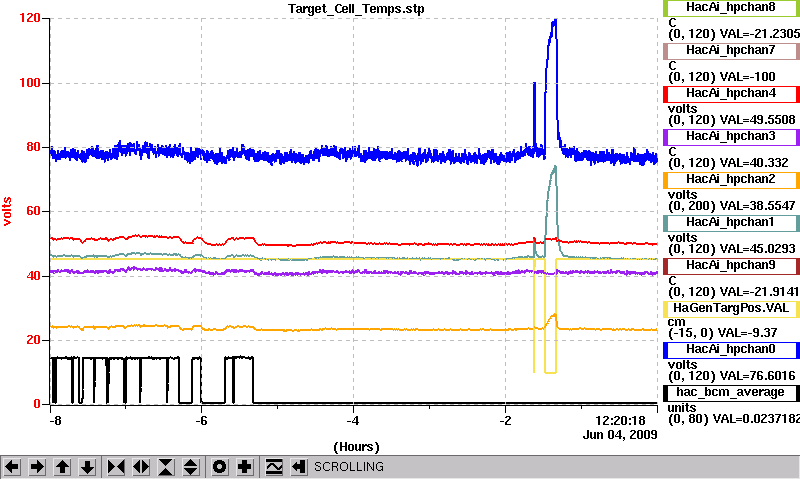Image resolution: width=800 pixels, height=479 pixels.
Task: Click the VAL=49.5508 reading for hpchan4
Action: click(757, 120)
